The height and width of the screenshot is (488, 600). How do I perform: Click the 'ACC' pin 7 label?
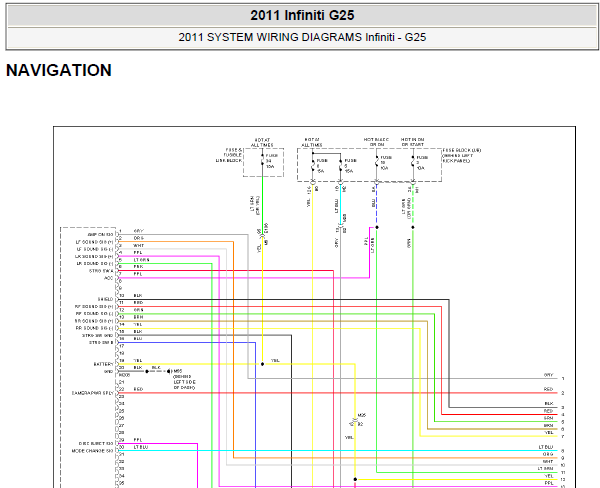[109, 278]
